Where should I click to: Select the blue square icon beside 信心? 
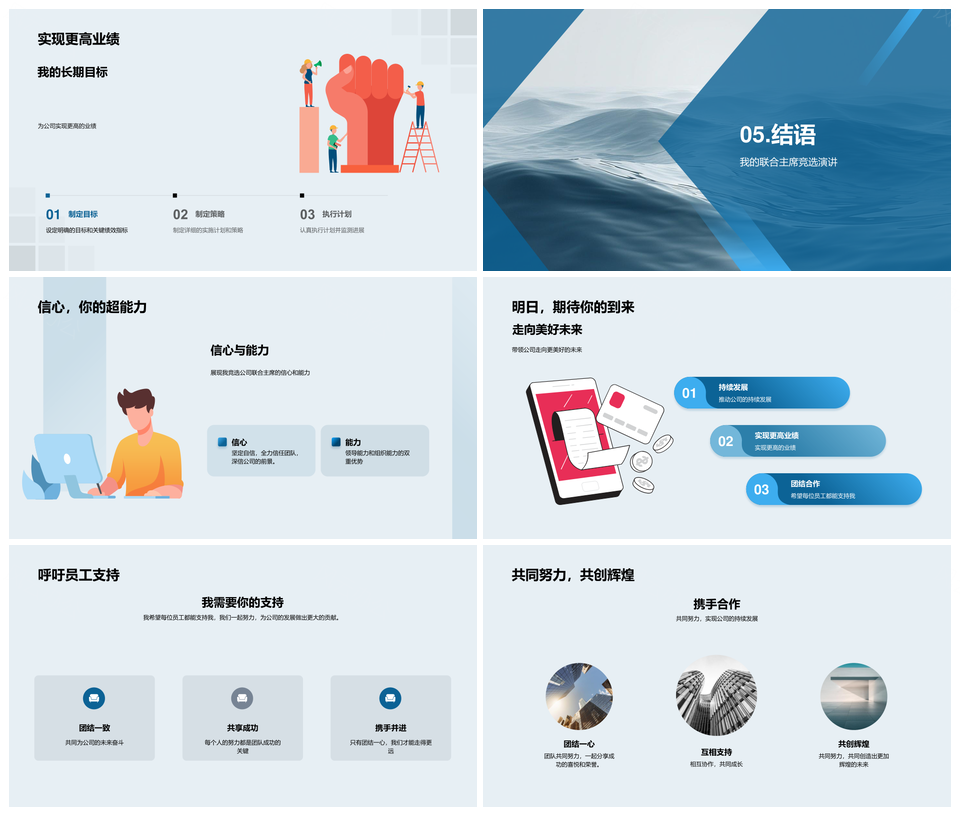222,442
